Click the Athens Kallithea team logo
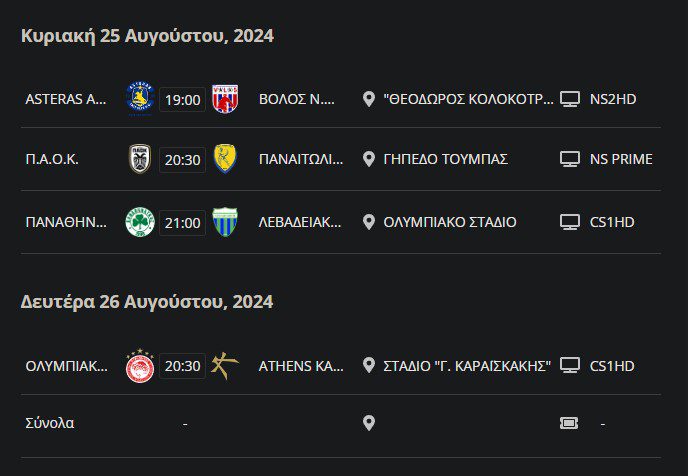This screenshot has width=688, height=476. pos(225,366)
